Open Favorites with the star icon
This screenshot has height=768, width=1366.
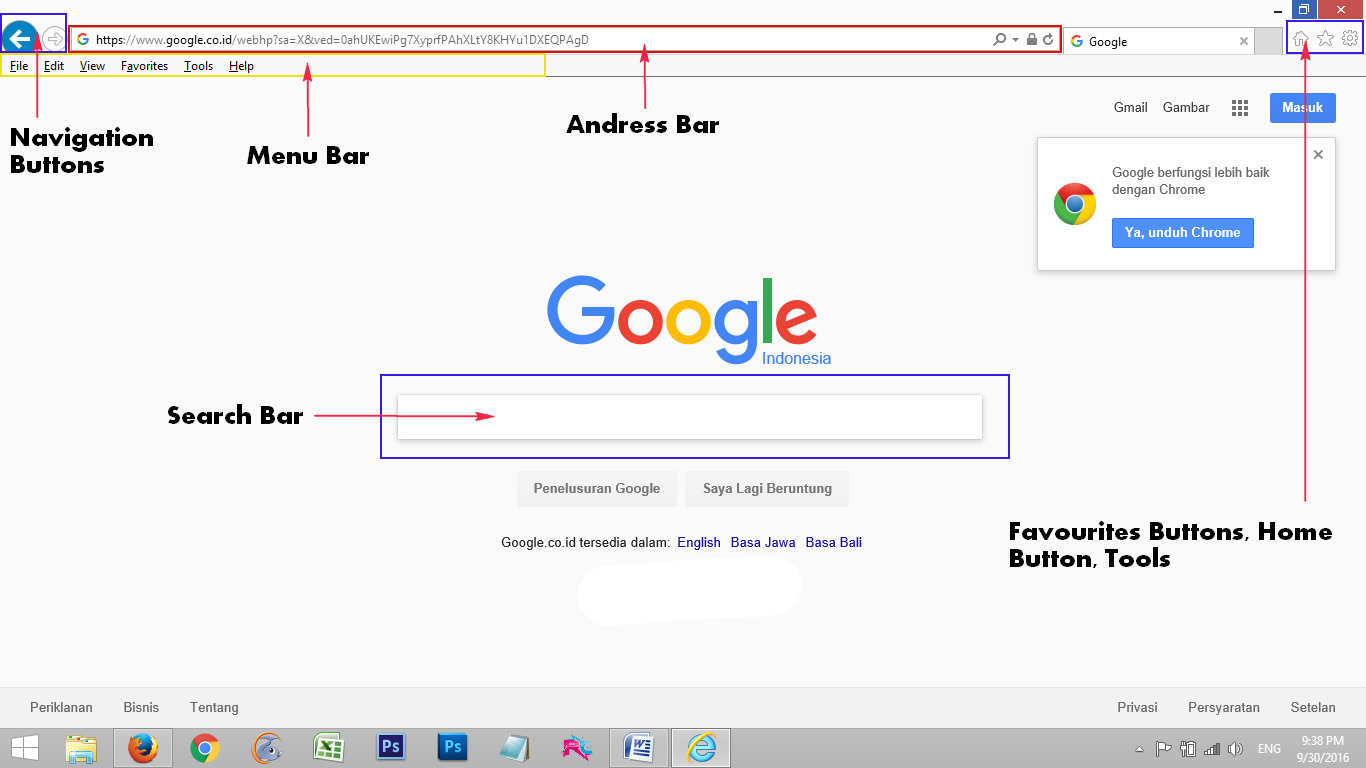[x=1325, y=39]
